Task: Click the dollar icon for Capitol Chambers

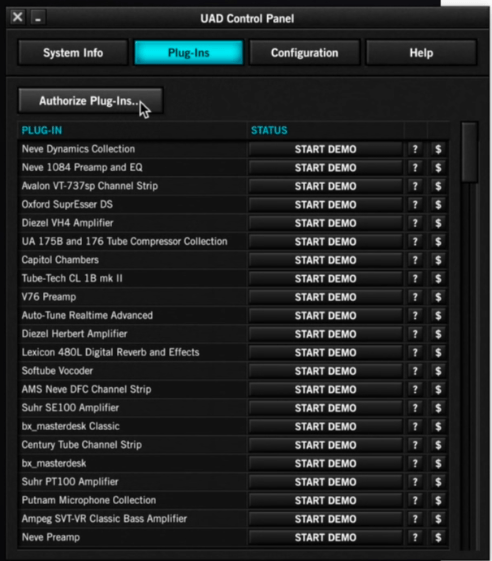Action: coord(438,260)
